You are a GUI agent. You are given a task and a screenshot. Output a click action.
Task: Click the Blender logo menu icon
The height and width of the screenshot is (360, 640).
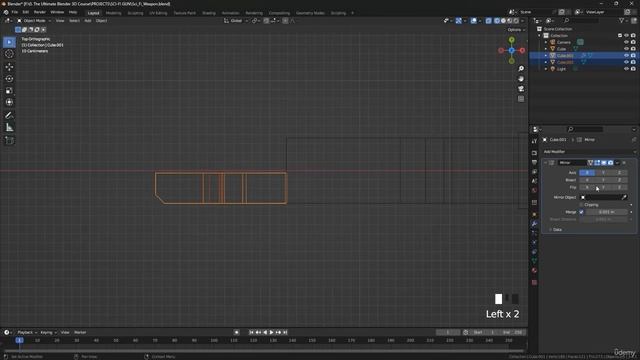[6, 12]
